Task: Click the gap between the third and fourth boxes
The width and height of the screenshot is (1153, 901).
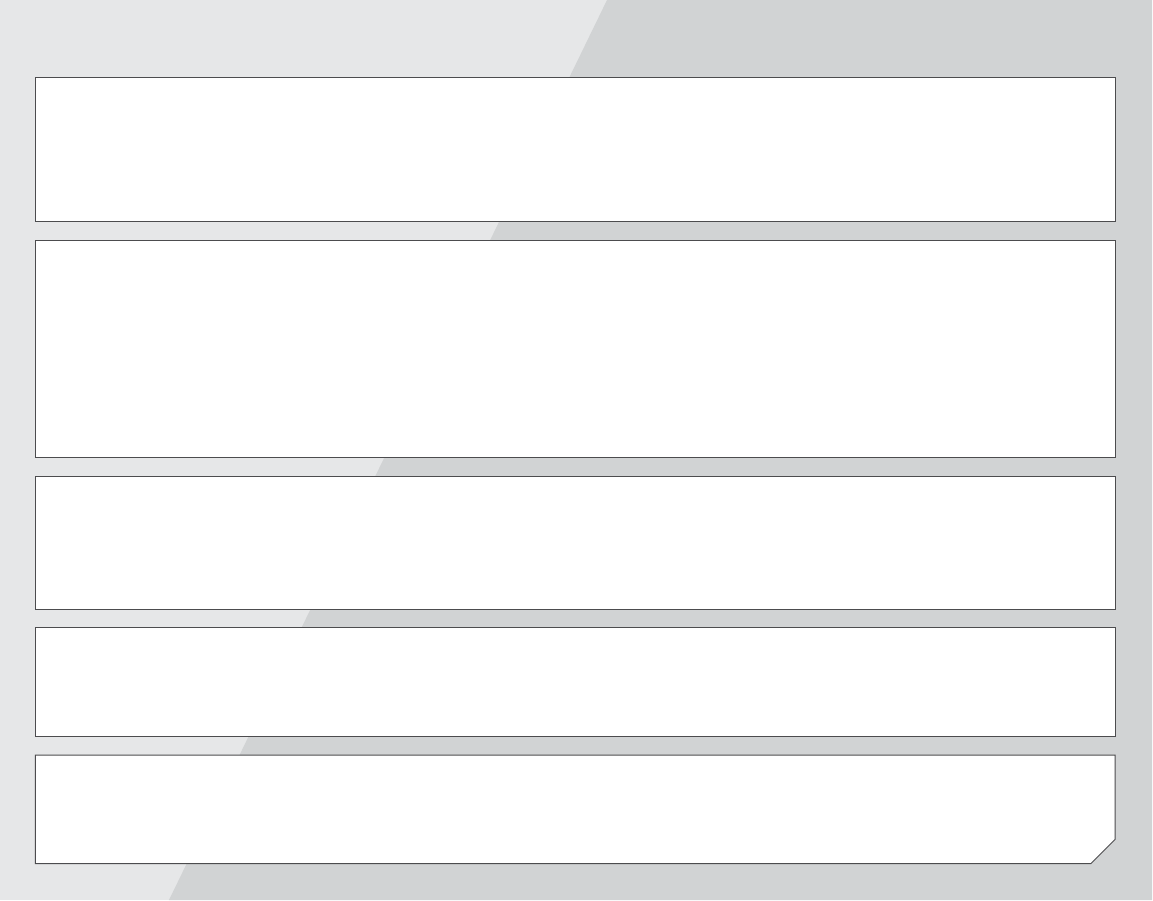Action: (575, 619)
